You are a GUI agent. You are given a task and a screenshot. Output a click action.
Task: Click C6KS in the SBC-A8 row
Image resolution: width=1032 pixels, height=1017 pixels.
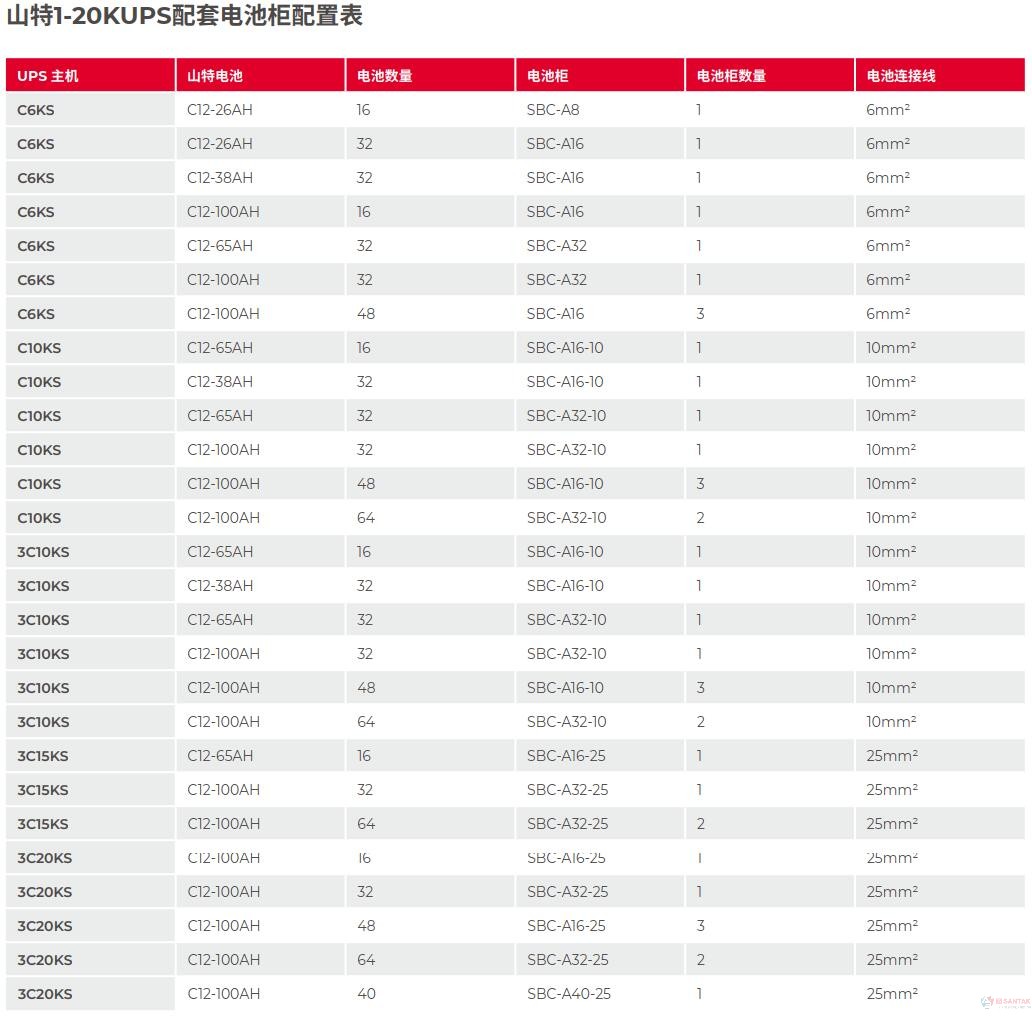point(36,110)
